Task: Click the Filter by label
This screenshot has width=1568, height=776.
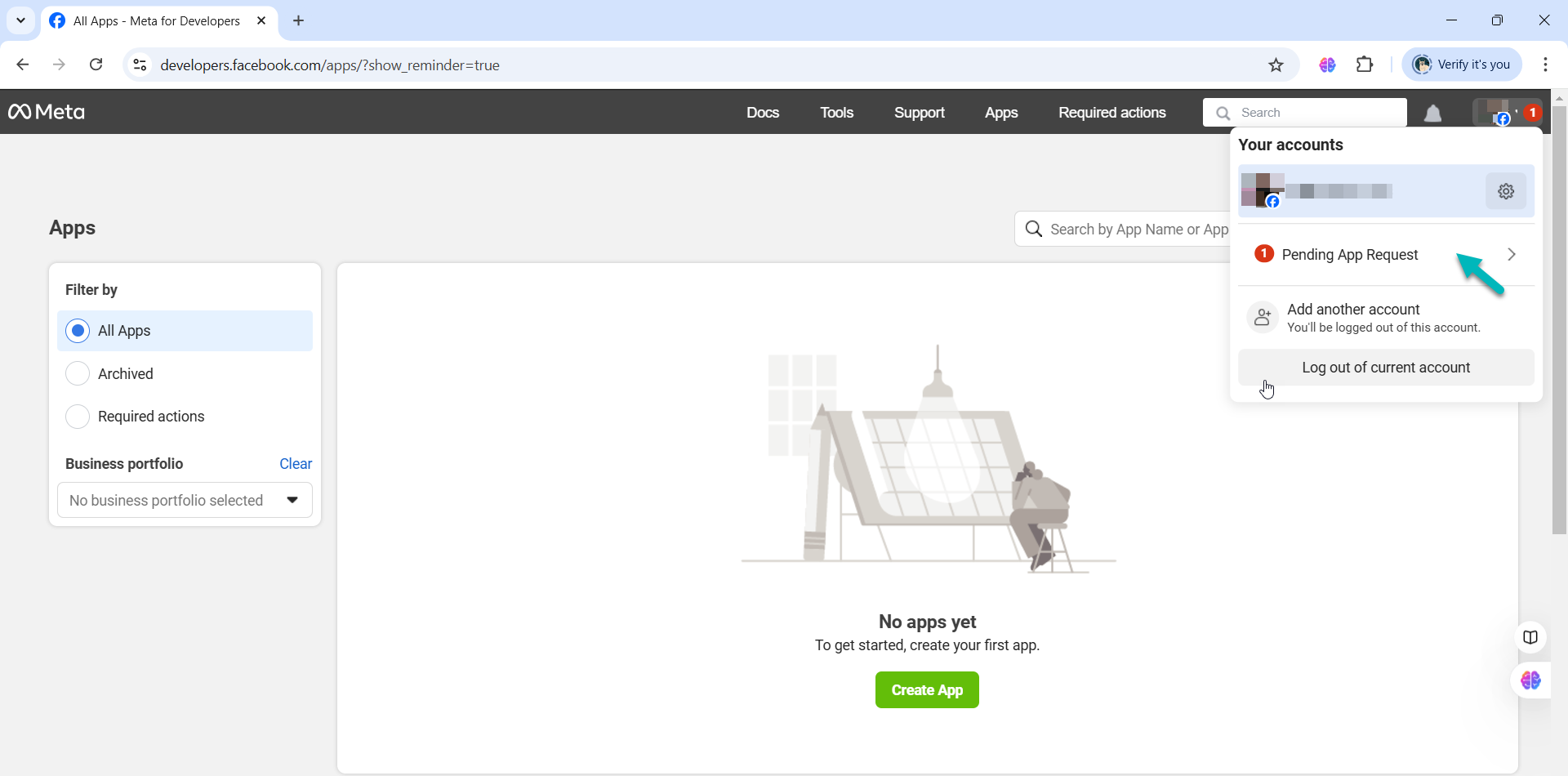Action: [x=91, y=290]
